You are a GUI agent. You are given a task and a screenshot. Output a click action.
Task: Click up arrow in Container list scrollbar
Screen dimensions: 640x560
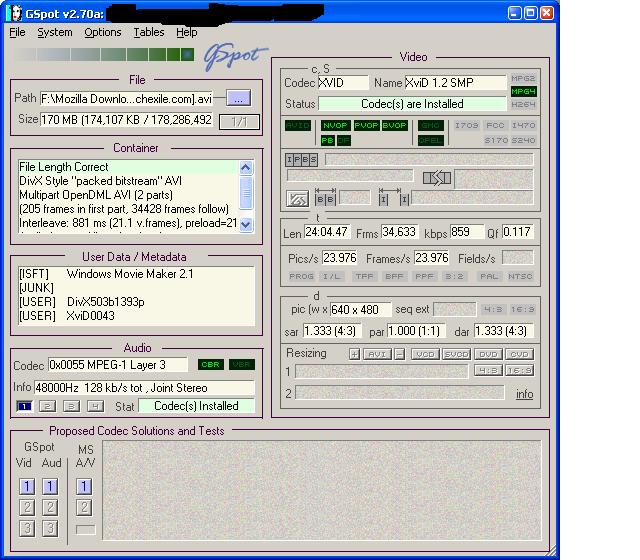246,167
